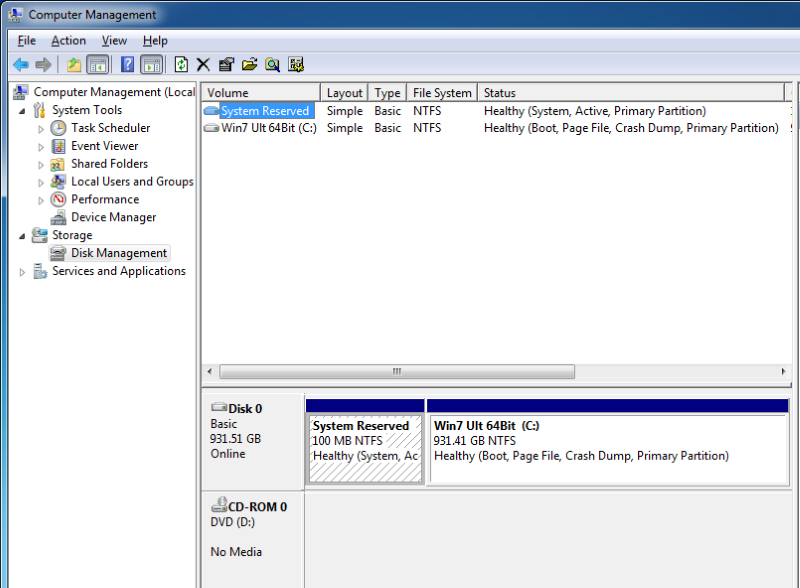Image resolution: width=800 pixels, height=588 pixels.
Task: Expand the Shared Folders node arrow
Action: click(41, 165)
